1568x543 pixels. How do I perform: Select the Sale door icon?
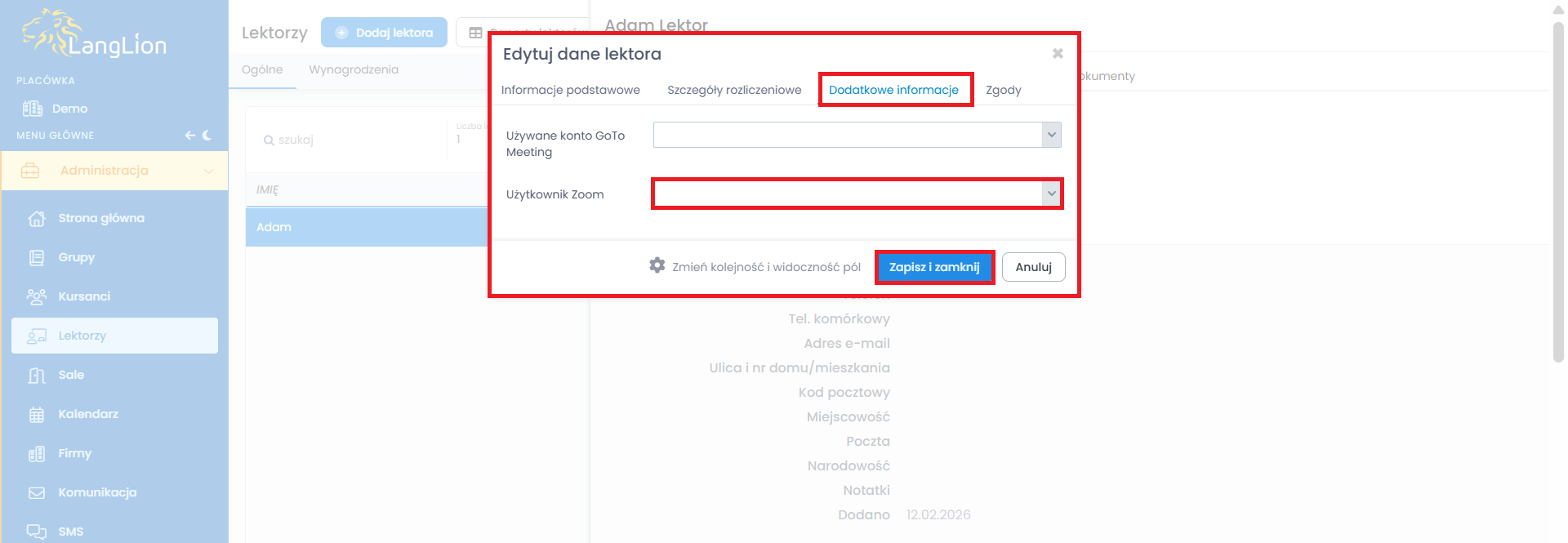(37, 376)
